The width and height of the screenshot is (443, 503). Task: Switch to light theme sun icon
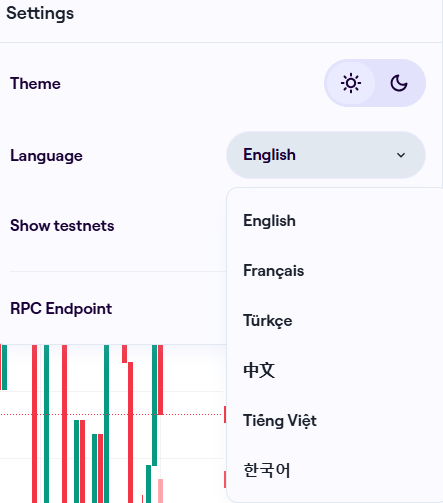coord(351,83)
